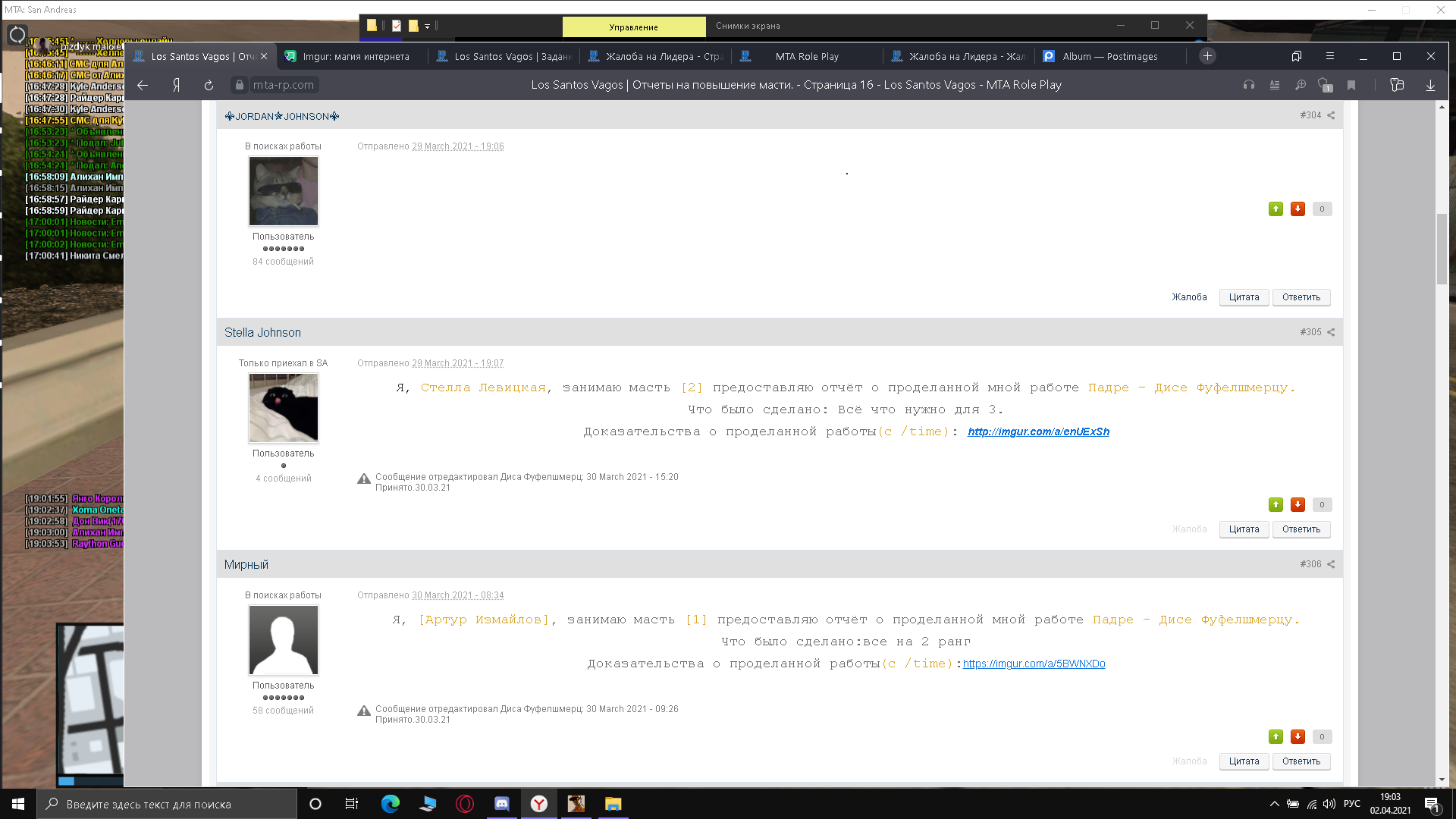Open the Управление tab in Explorer window
Viewport: 1456px width, 819px height.
tap(634, 27)
